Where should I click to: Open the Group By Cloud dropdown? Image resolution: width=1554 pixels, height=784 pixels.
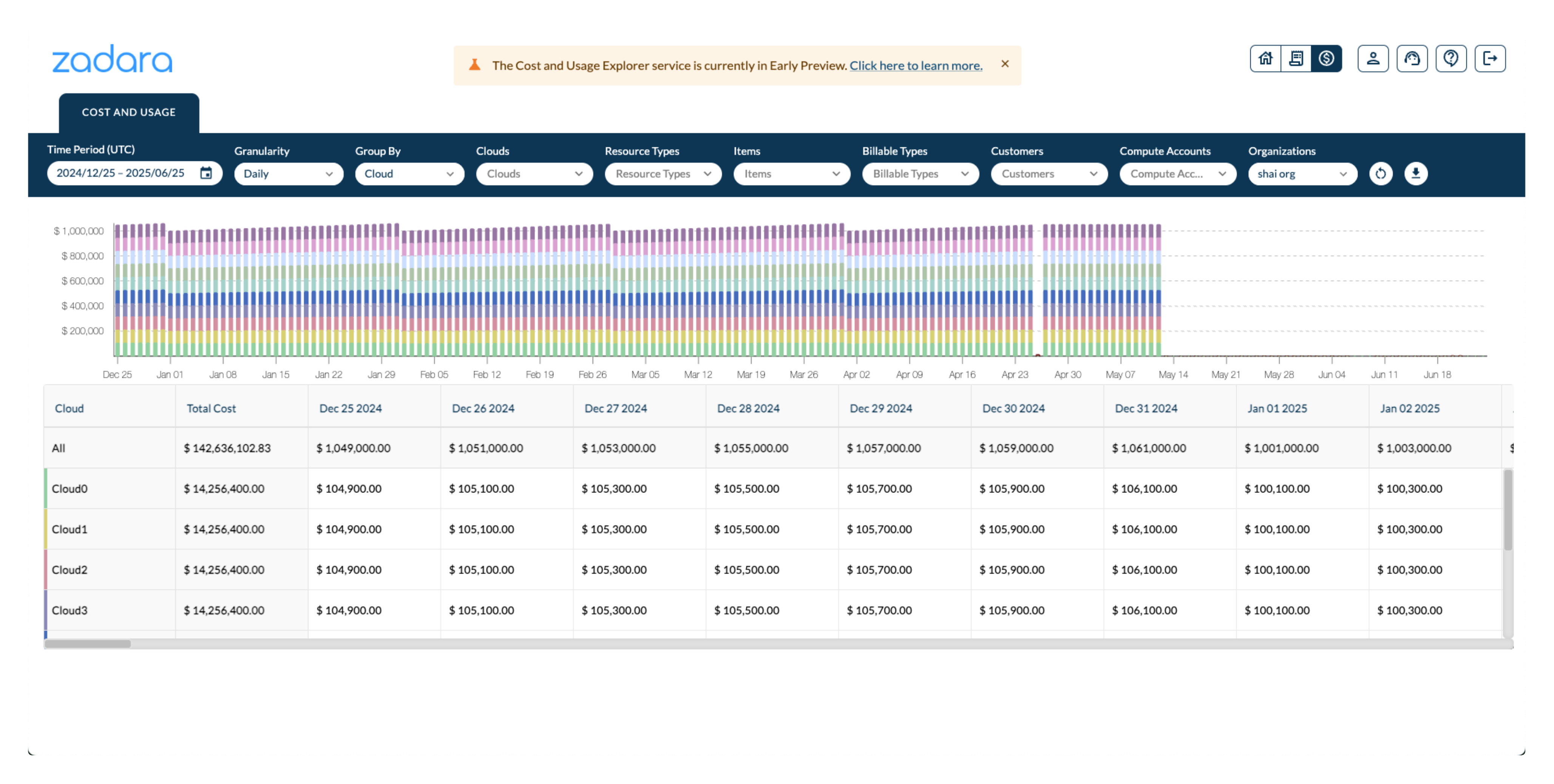coord(409,174)
